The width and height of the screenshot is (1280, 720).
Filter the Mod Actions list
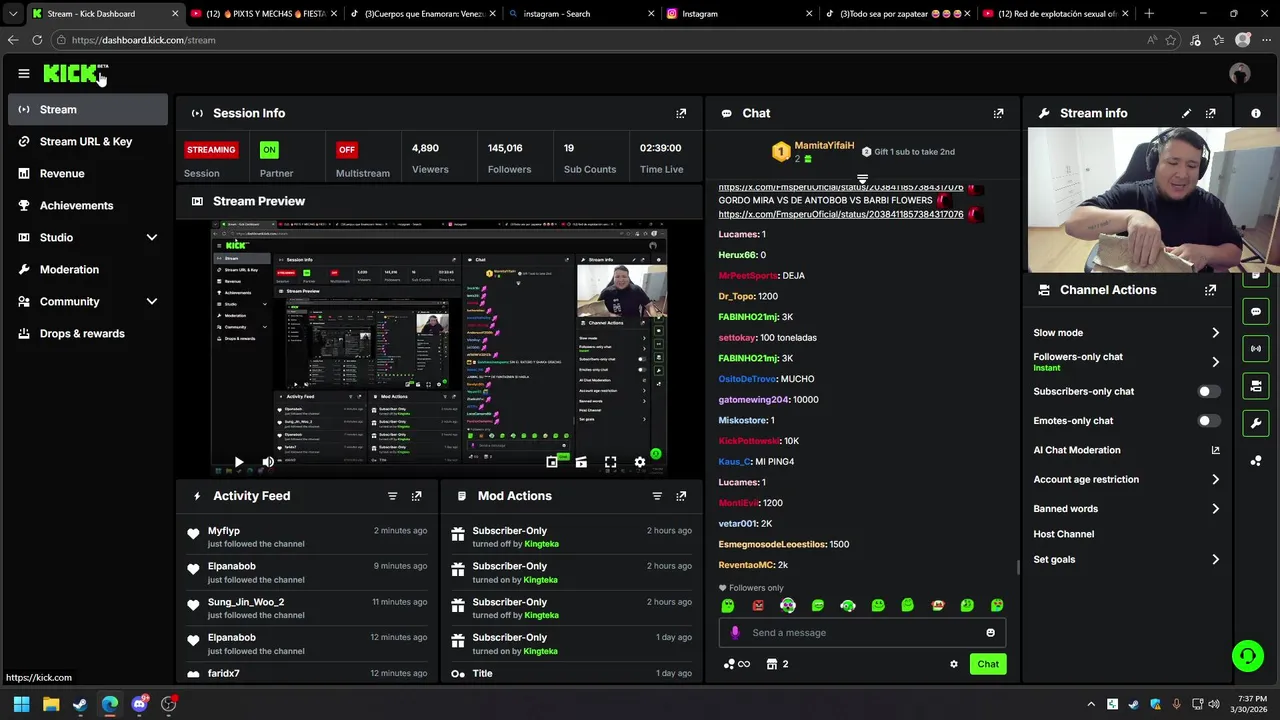657,496
